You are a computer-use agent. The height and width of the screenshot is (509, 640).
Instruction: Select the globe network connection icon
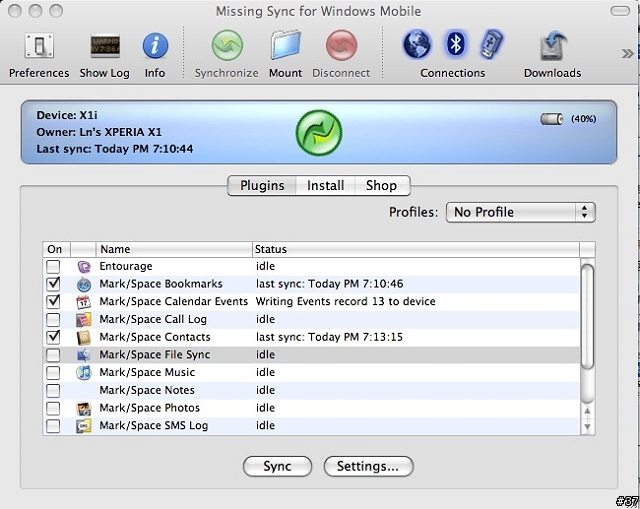tap(417, 44)
